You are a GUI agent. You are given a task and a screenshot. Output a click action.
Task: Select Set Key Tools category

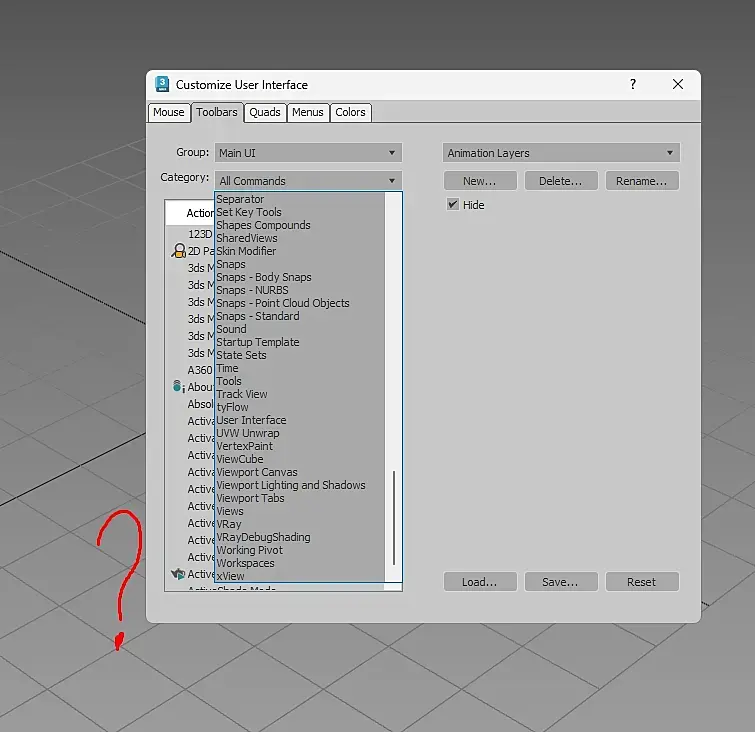coord(300,212)
